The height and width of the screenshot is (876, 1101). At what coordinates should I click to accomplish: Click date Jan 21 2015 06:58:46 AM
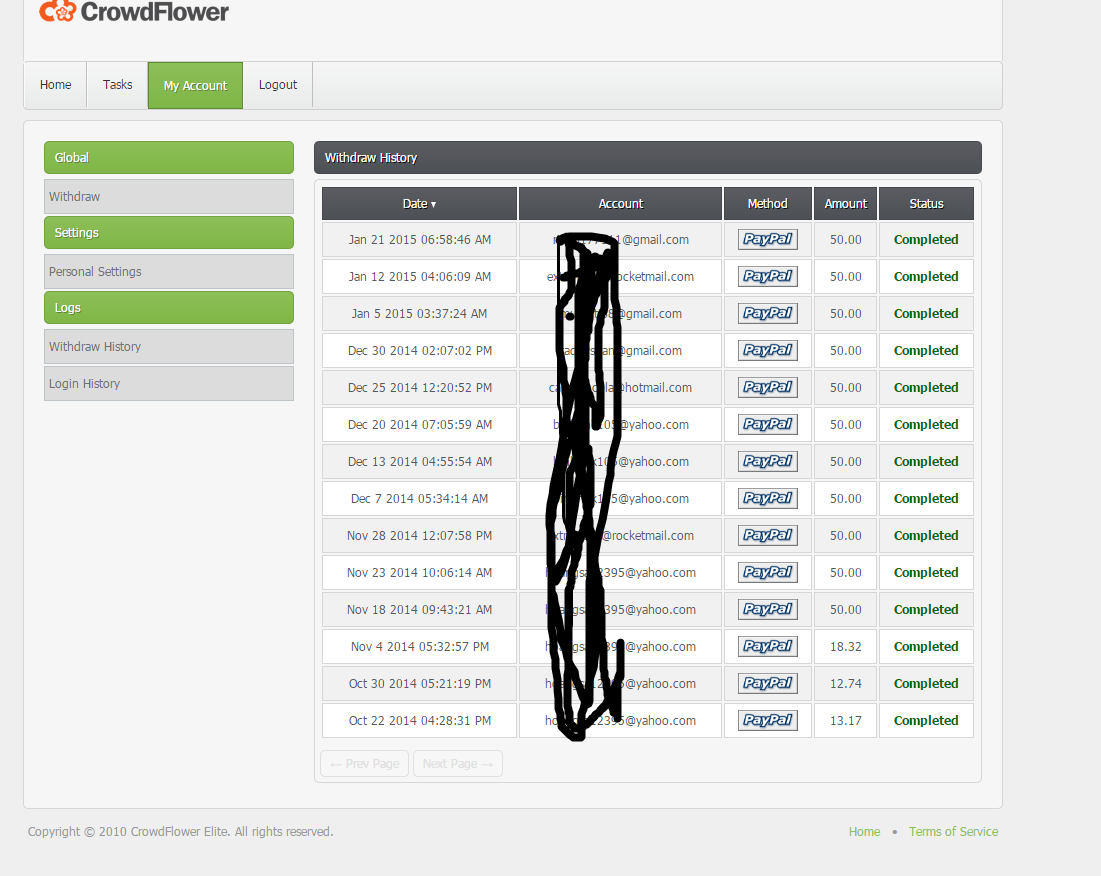coord(420,240)
